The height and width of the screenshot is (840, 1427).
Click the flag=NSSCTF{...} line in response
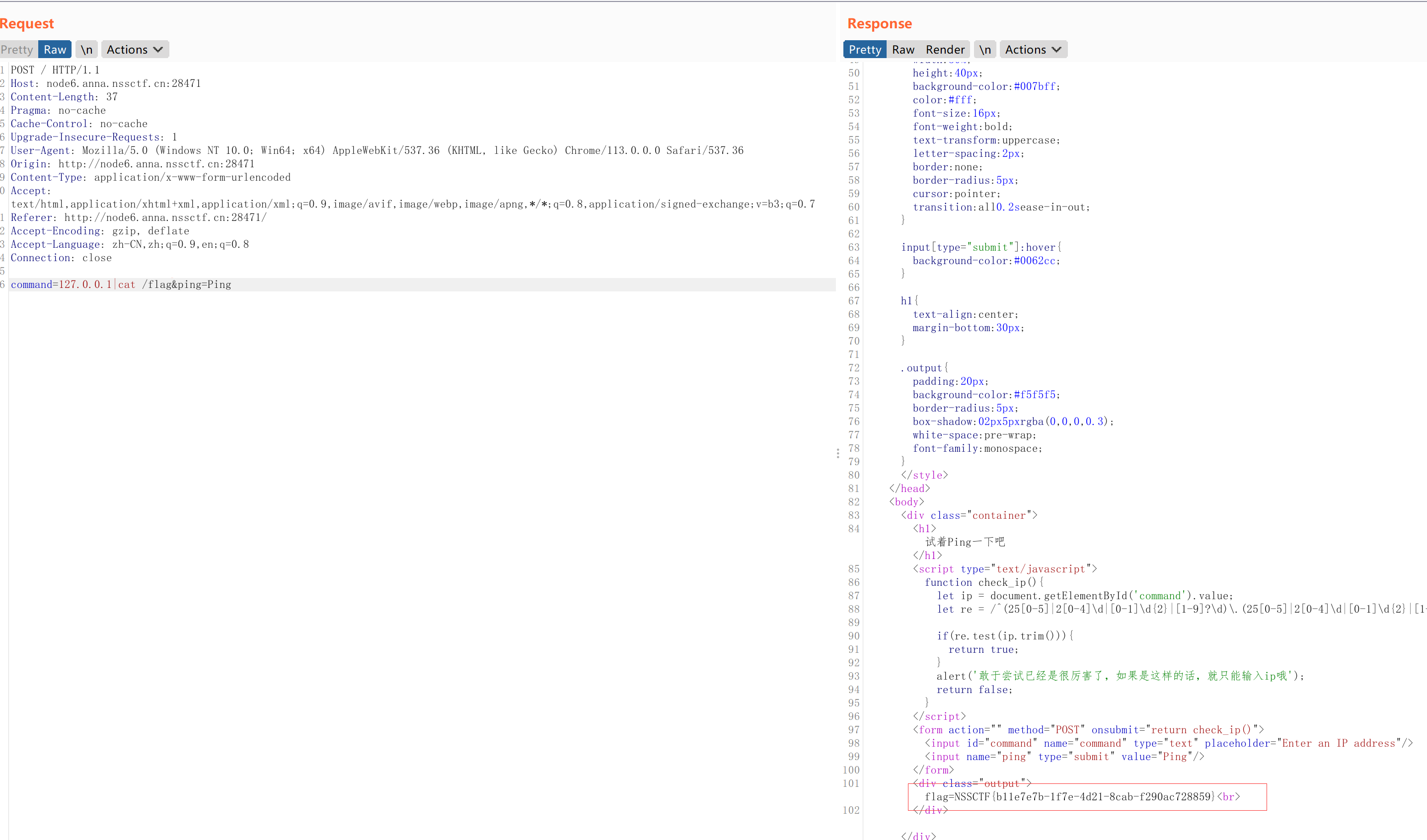[1082, 797]
